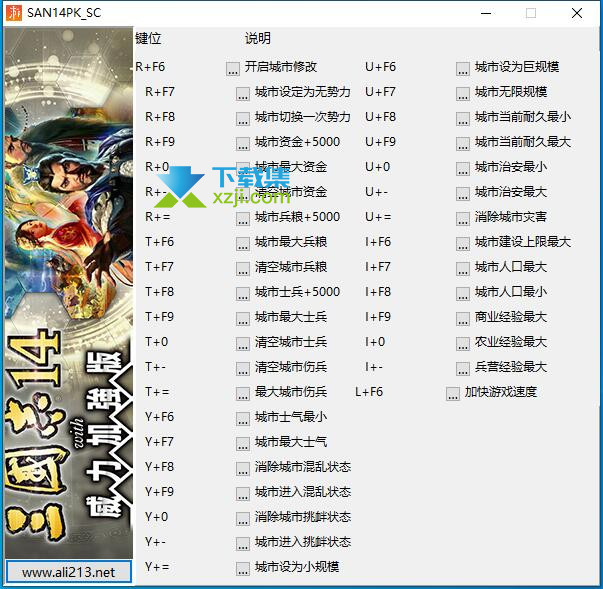Click the box for 城市最大士气
603x589 pixels.
[243, 443]
